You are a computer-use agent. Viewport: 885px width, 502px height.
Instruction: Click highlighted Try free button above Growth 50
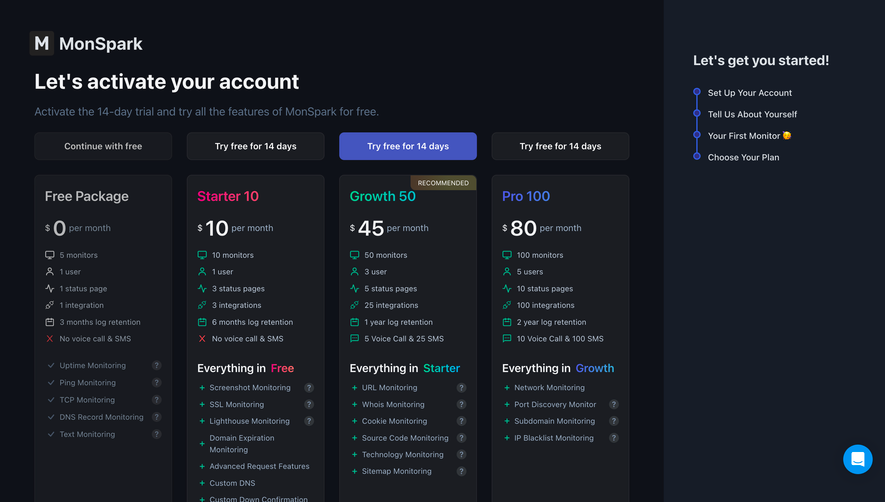408,146
